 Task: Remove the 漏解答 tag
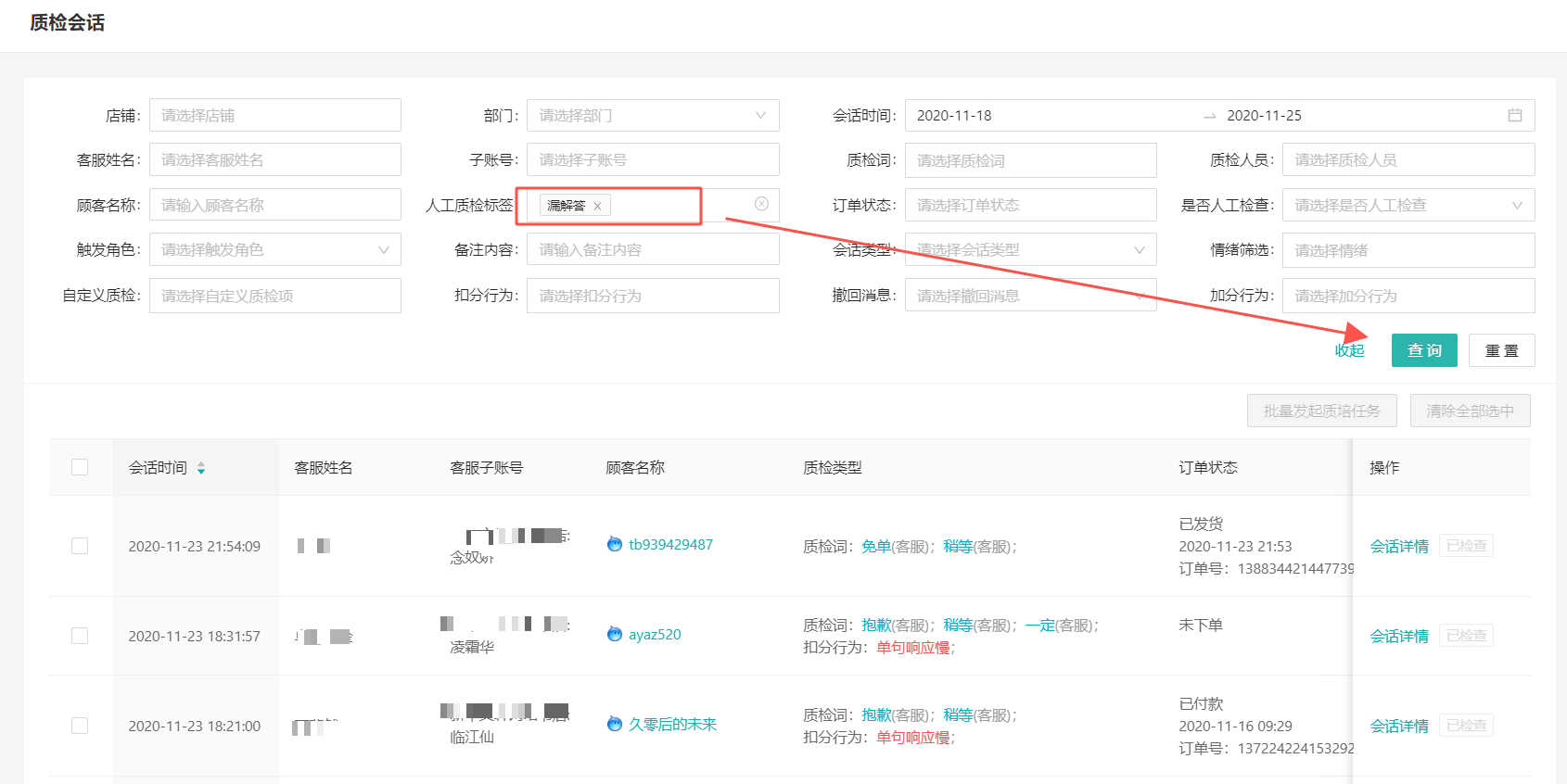pyautogui.click(x=597, y=206)
